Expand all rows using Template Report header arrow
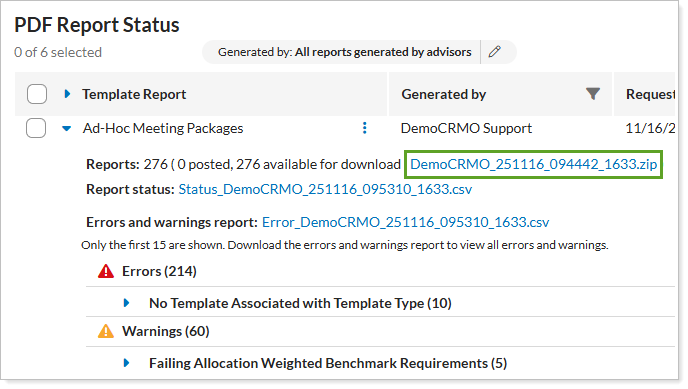 tap(67, 94)
